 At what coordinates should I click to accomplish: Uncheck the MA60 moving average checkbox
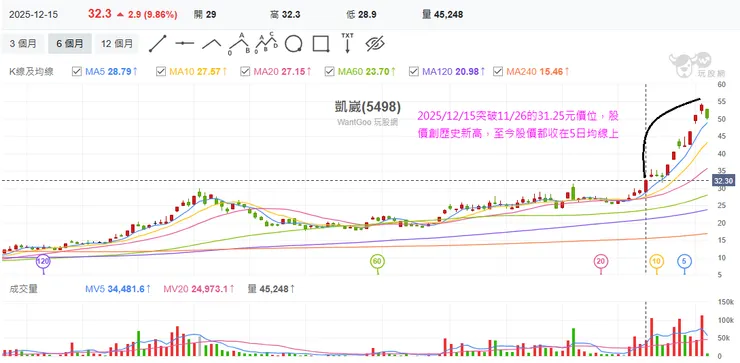329,72
